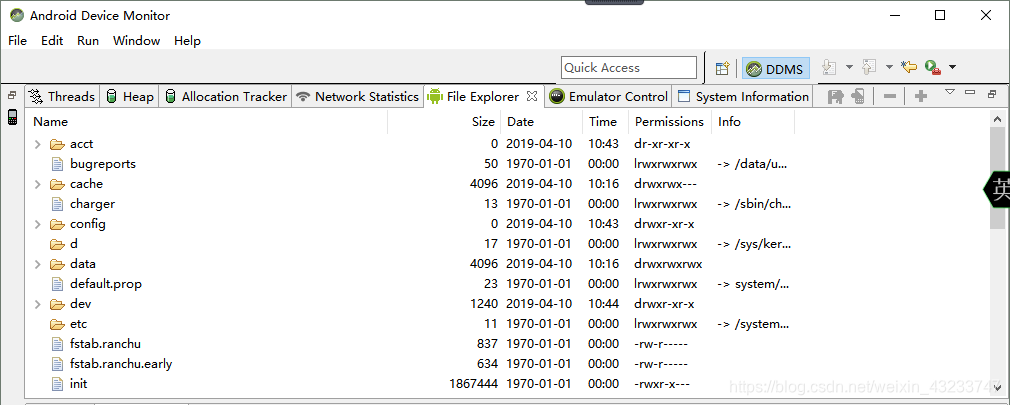Click the scrollbar up arrow
This screenshot has height=405, width=1010.
pos(997,119)
